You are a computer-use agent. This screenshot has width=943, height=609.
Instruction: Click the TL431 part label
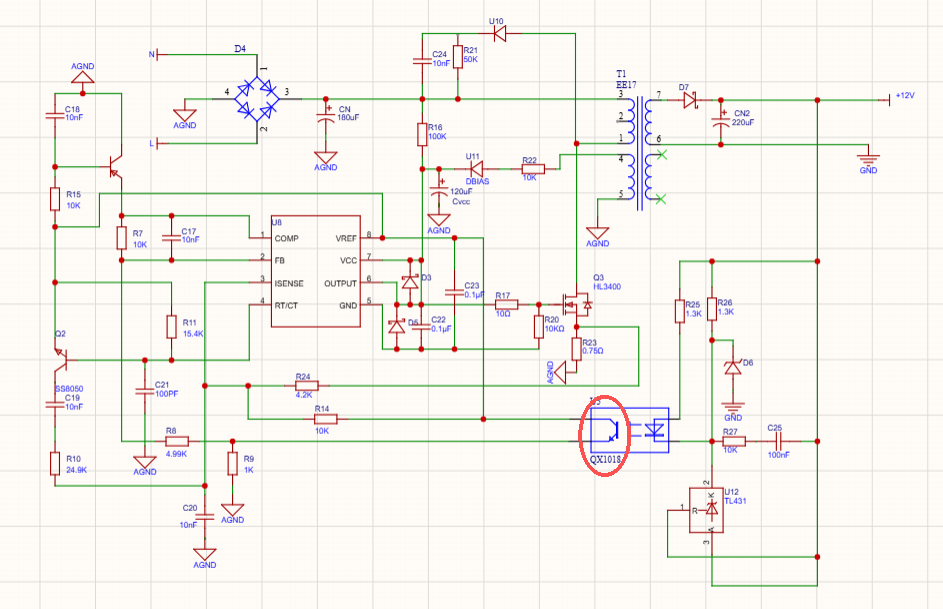(736, 501)
